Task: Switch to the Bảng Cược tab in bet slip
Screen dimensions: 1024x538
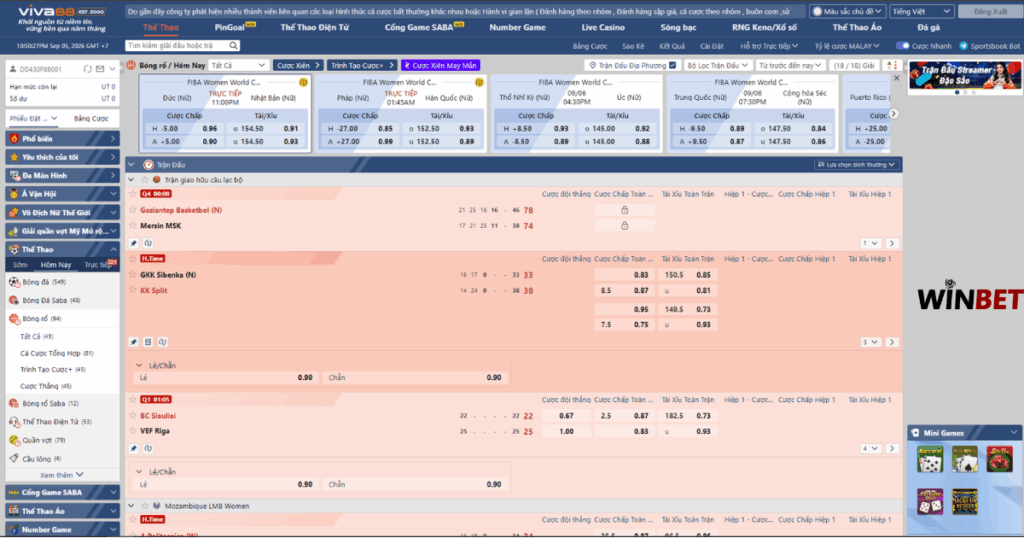Action: 91,118
